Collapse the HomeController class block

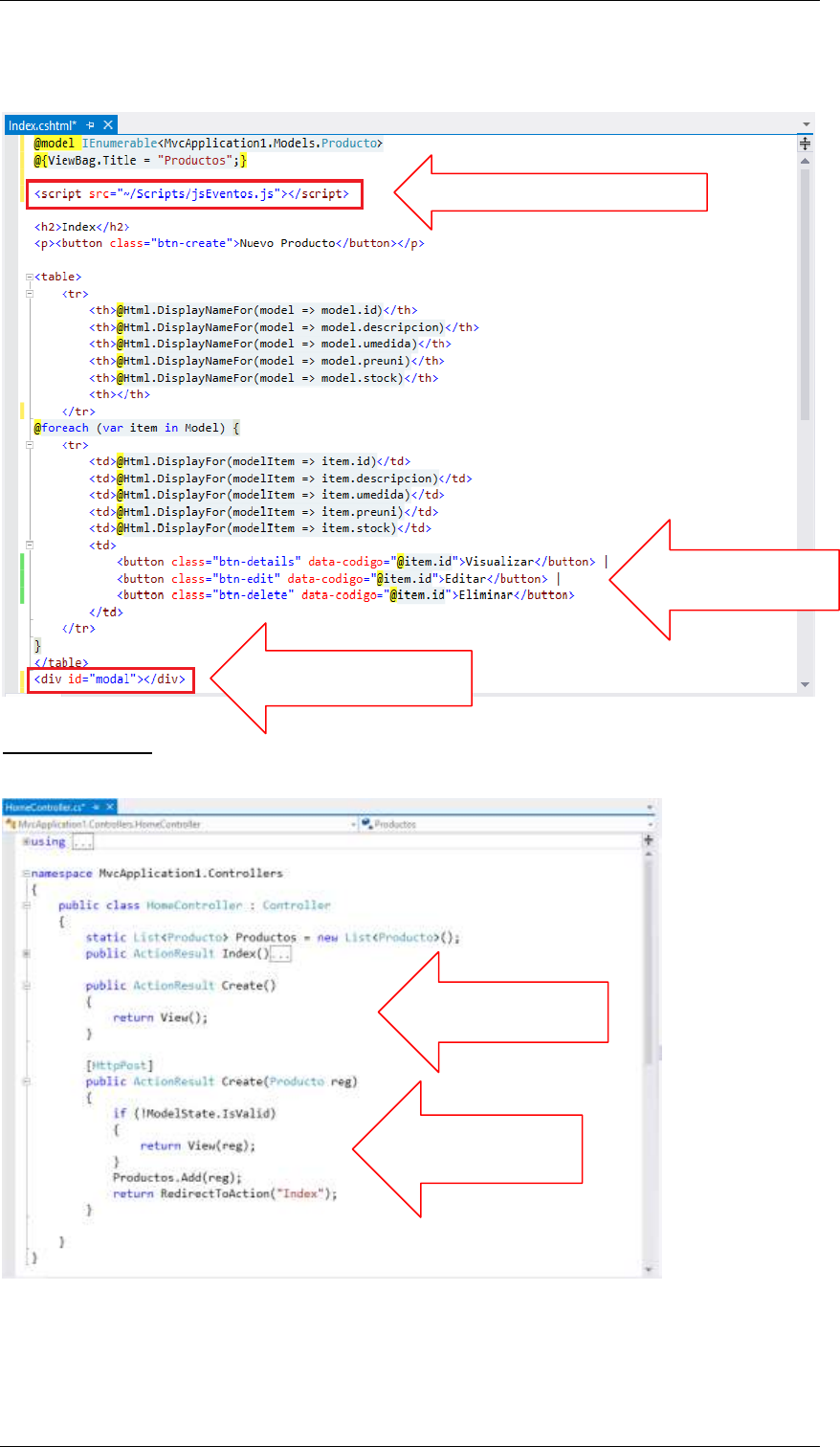26,905
